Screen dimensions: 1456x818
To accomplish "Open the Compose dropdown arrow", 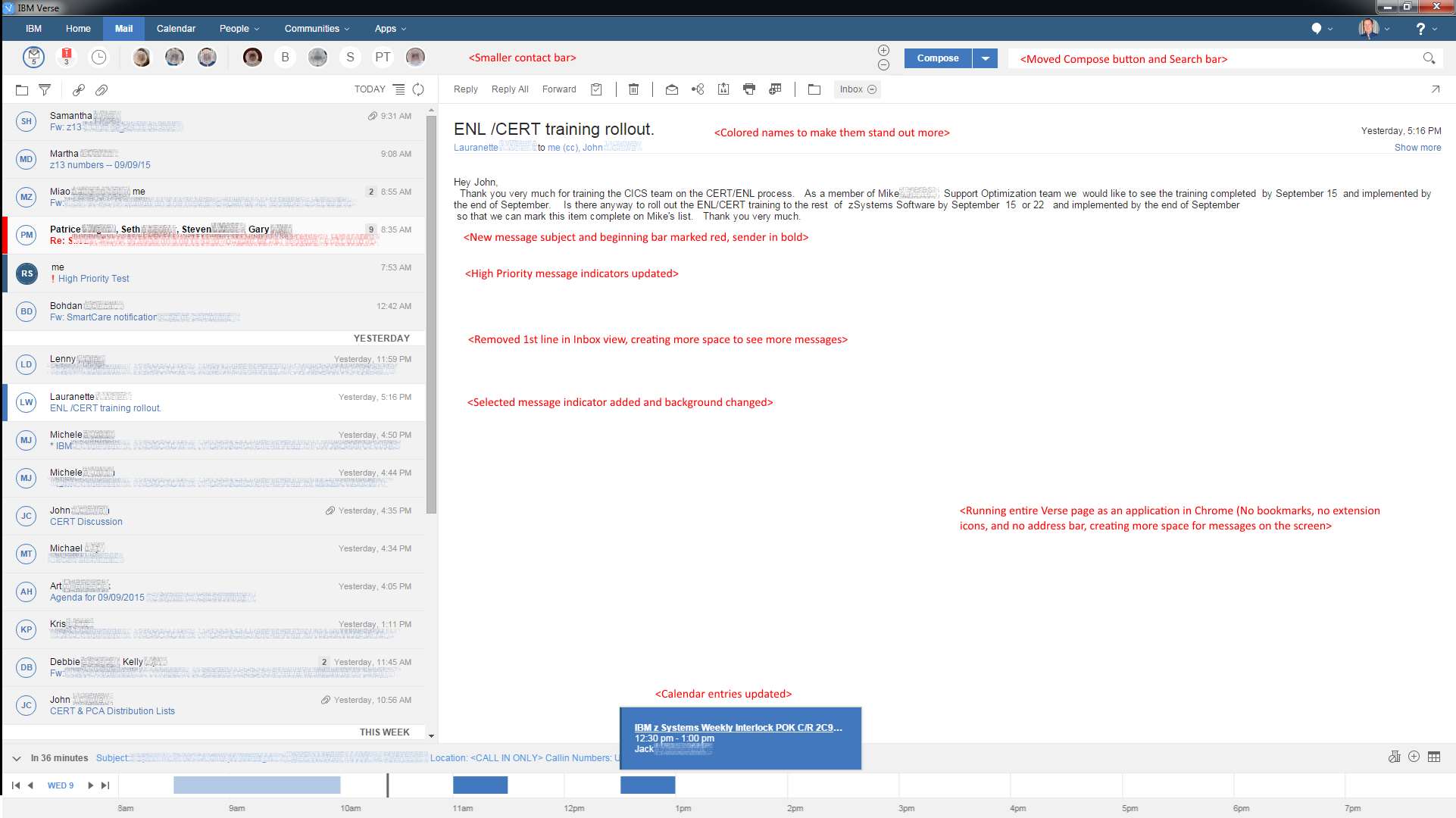I will click(985, 58).
